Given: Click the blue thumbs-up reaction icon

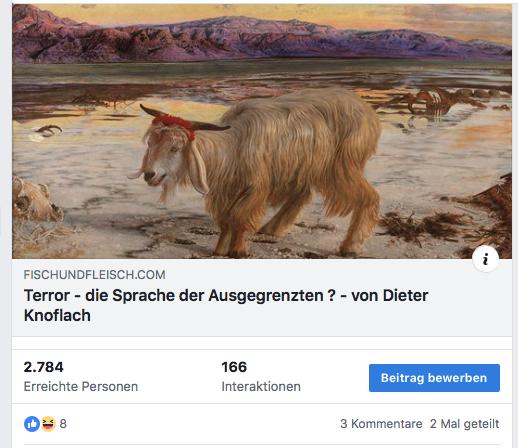Looking at the screenshot, I should tap(32, 424).
